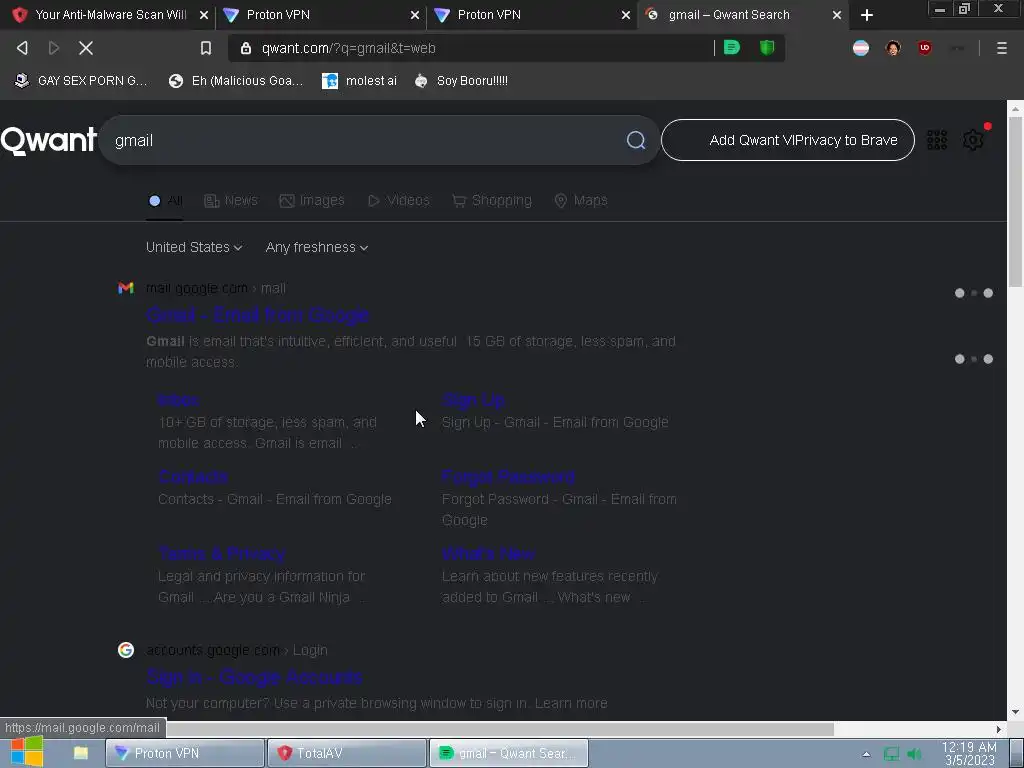This screenshot has width=1024, height=768.
Task: Close the Anti-Malware Scan tab
Action: (x=204, y=15)
